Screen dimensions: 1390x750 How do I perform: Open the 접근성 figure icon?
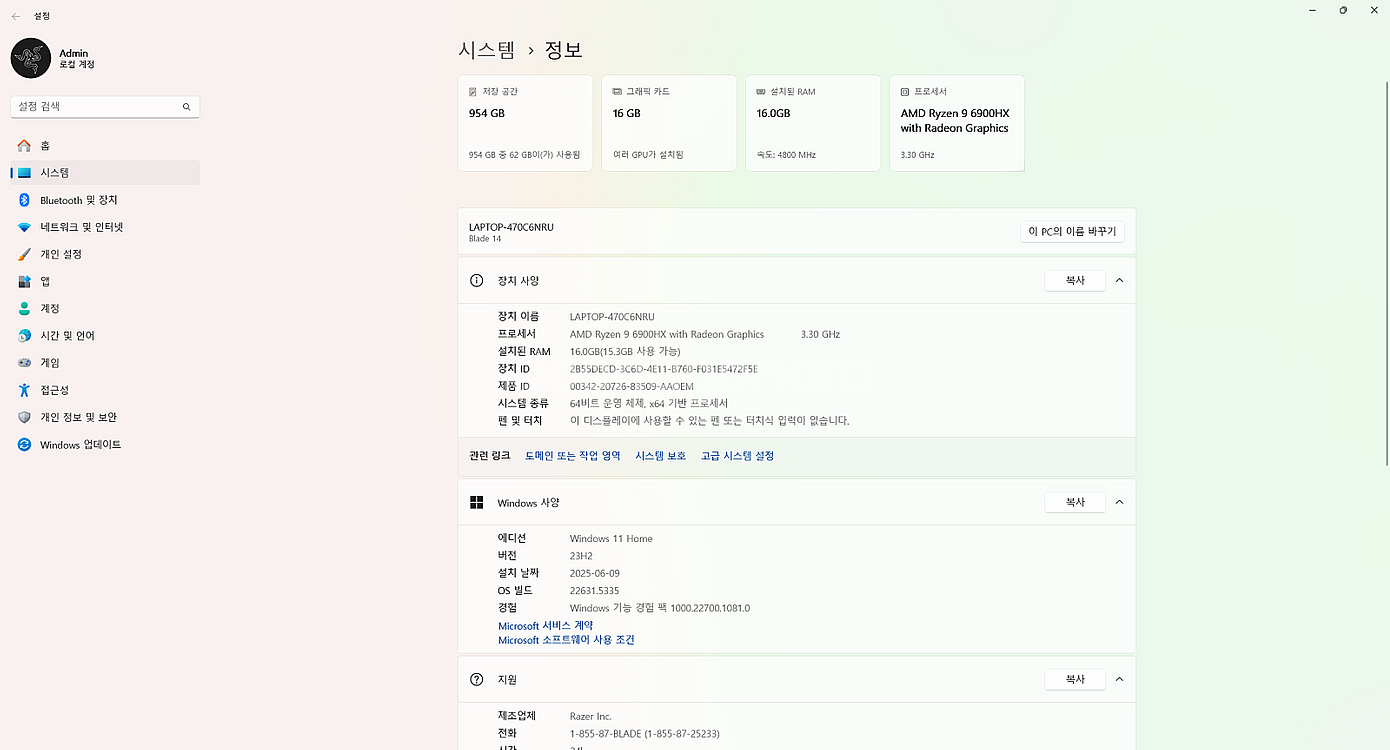[24, 390]
